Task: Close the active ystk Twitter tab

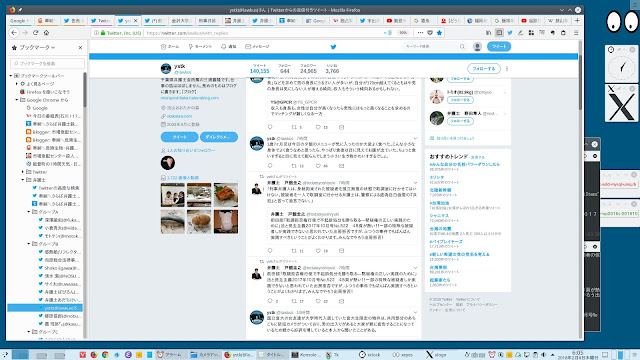Action: 136,20
